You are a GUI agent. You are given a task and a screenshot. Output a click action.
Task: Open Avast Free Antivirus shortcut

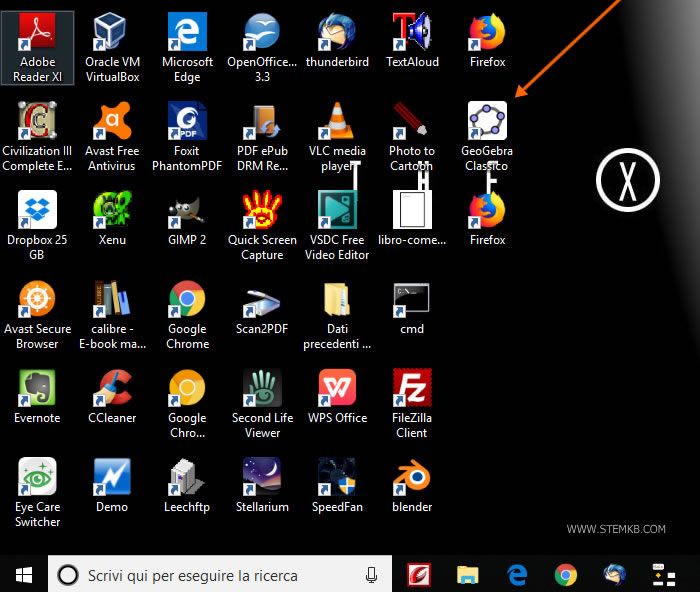112,137
